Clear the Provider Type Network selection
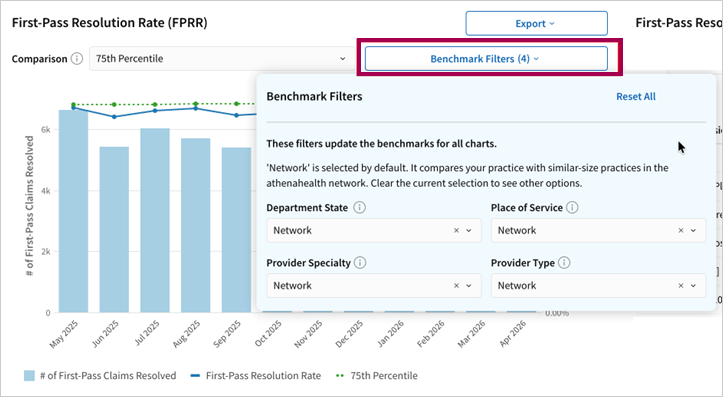This screenshot has height=397, width=723. (681, 286)
